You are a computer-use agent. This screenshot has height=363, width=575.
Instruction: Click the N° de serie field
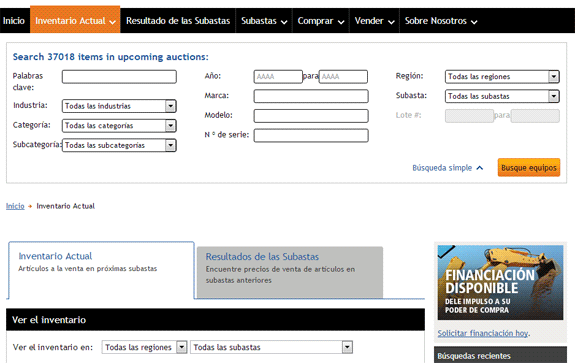point(311,135)
